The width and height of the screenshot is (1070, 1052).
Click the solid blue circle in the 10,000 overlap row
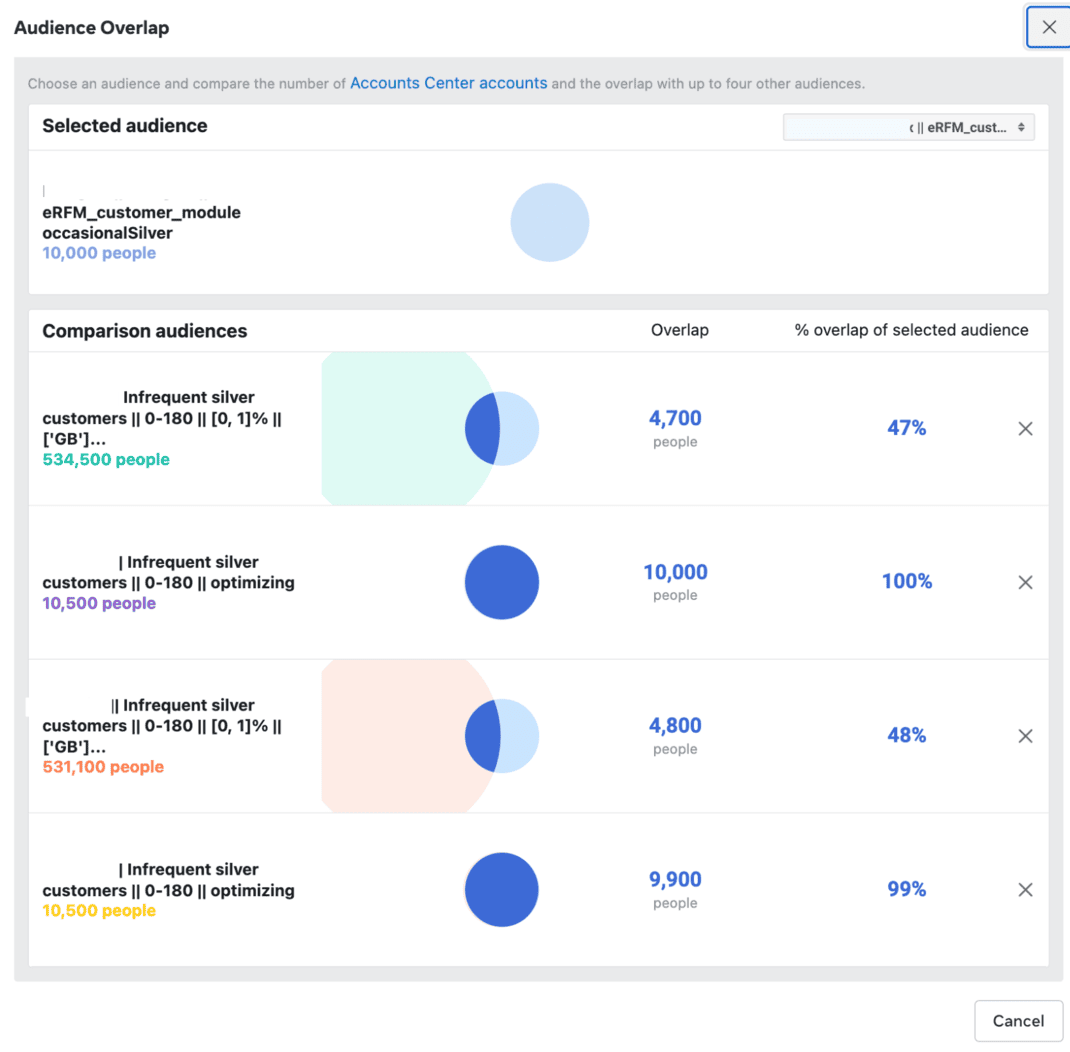click(502, 582)
